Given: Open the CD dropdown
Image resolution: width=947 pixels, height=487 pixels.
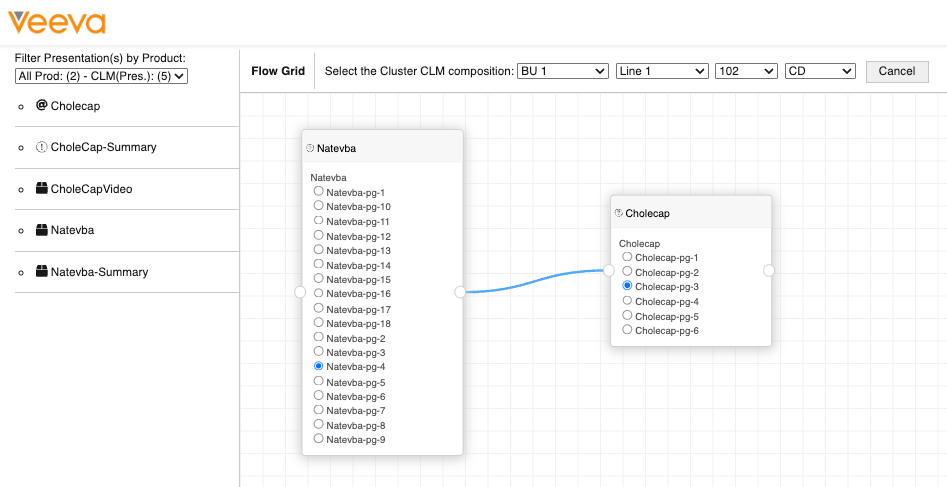Looking at the screenshot, I should 820,71.
